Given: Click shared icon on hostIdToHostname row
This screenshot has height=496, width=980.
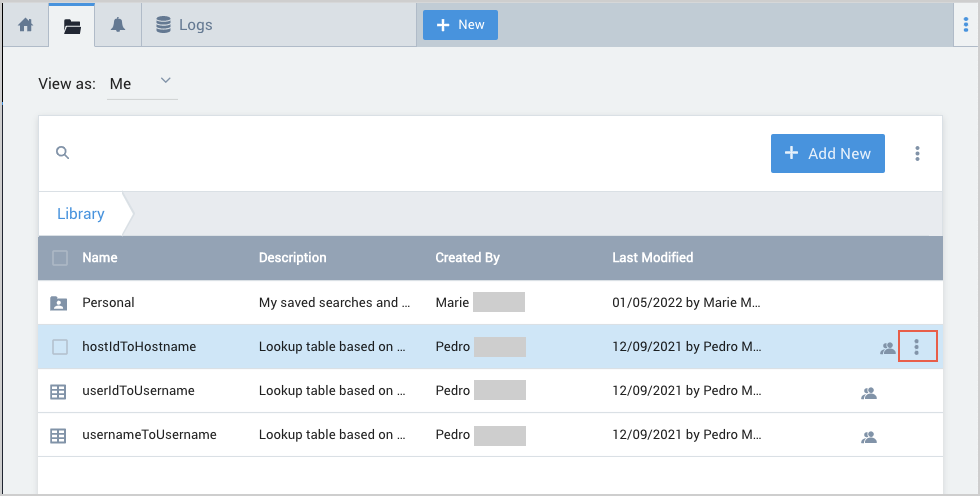Looking at the screenshot, I should [x=887, y=348].
